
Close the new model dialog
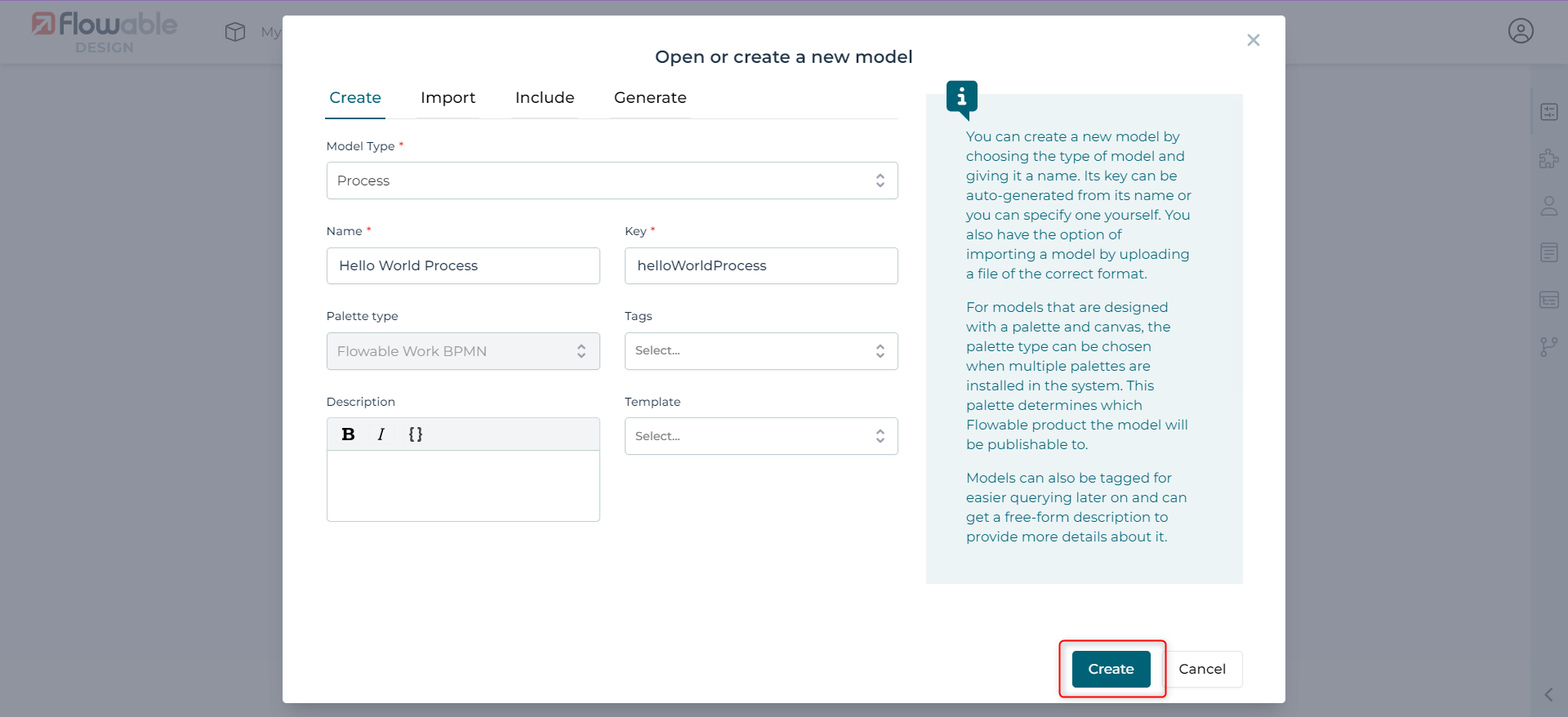(1253, 40)
